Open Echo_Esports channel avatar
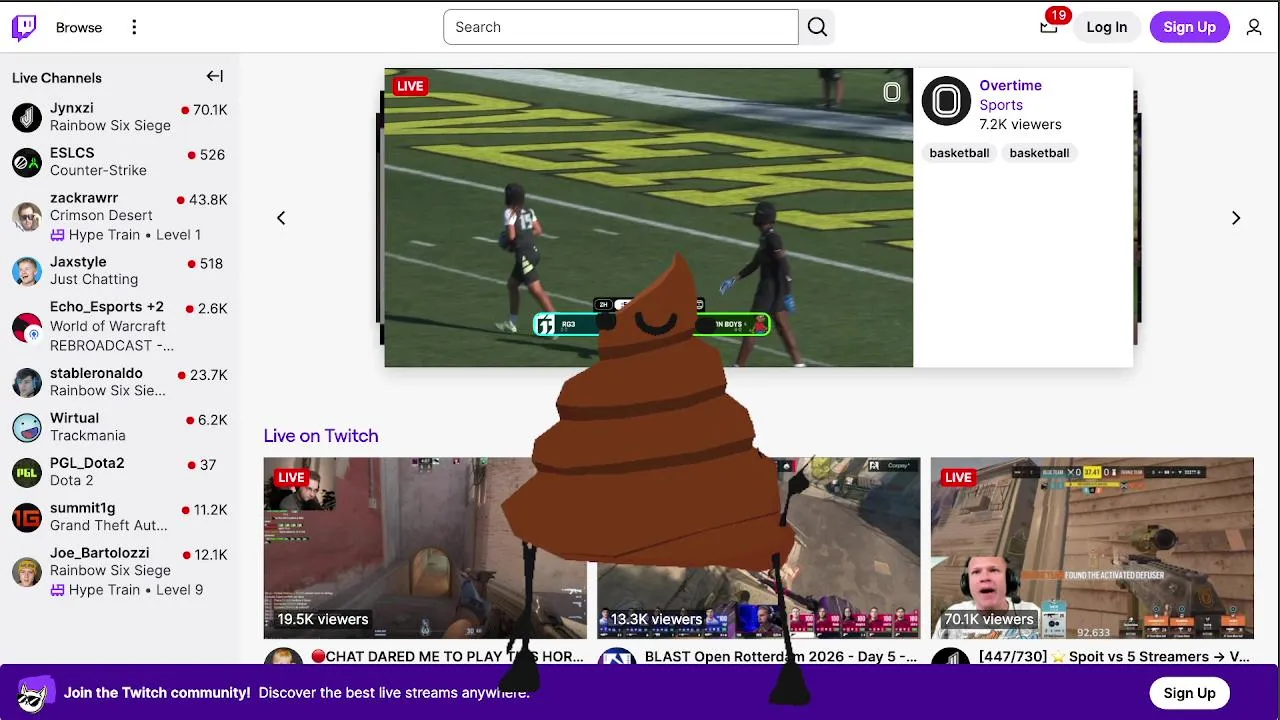 click(27, 326)
